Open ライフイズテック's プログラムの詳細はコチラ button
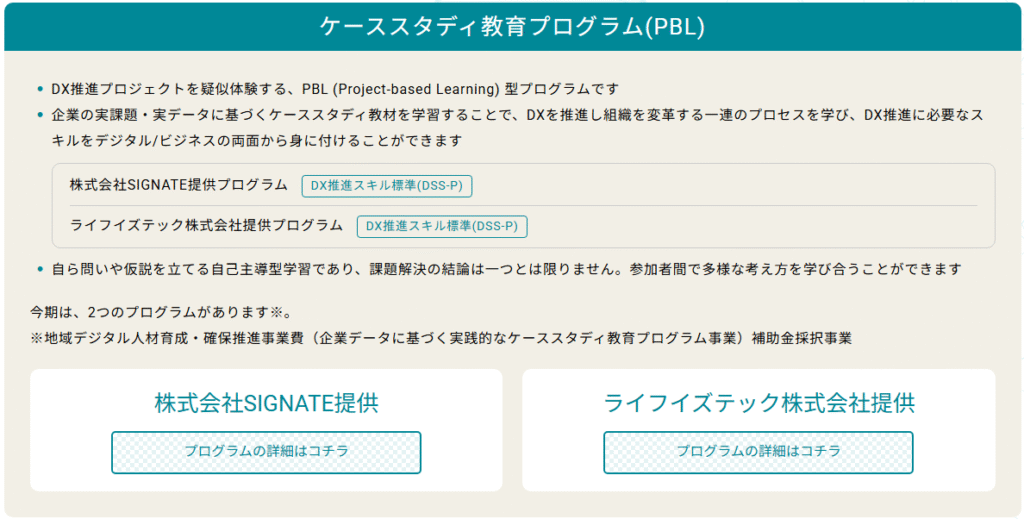This screenshot has width=1024, height=519. [x=758, y=452]
